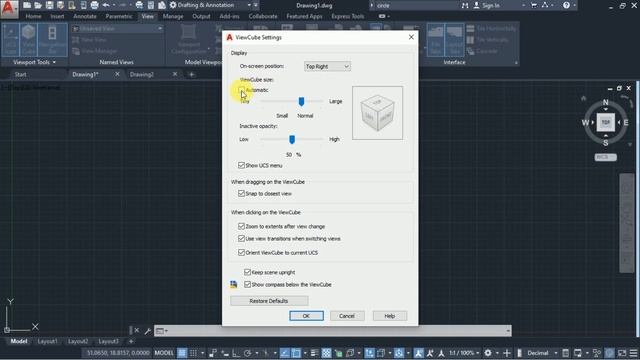This screenshot has height=360, width=640.
Task: Toggle polar tracking in the status bar
Action: (x=247, y=353)
